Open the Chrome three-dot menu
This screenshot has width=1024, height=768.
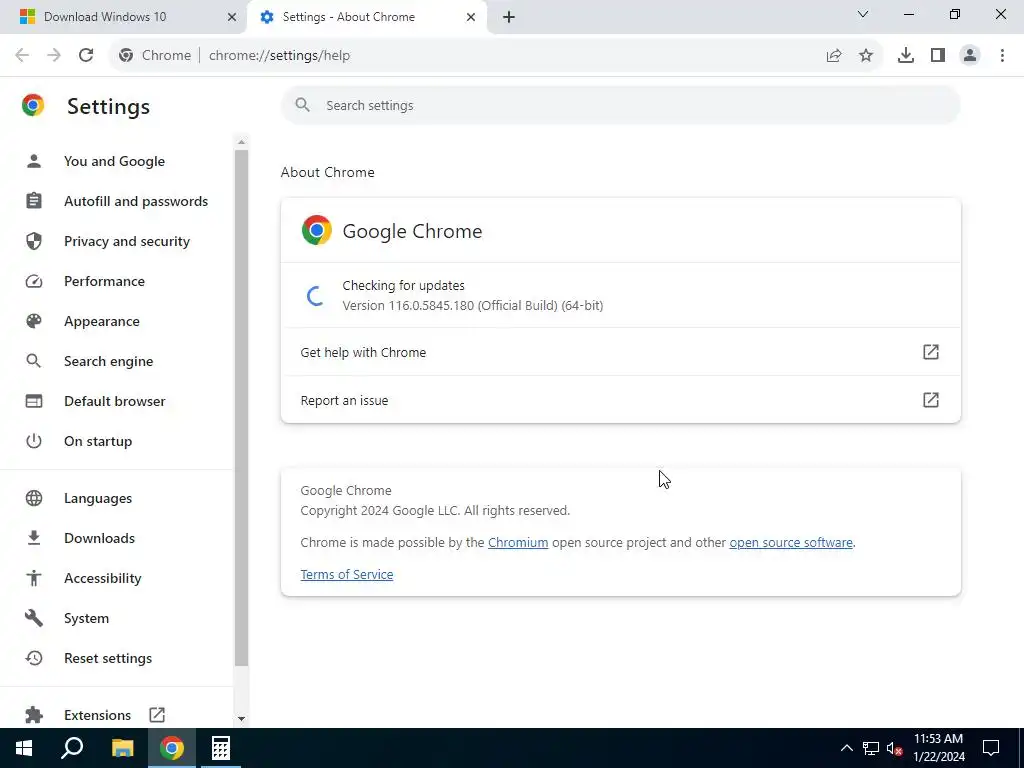[x=1002, y=56]
